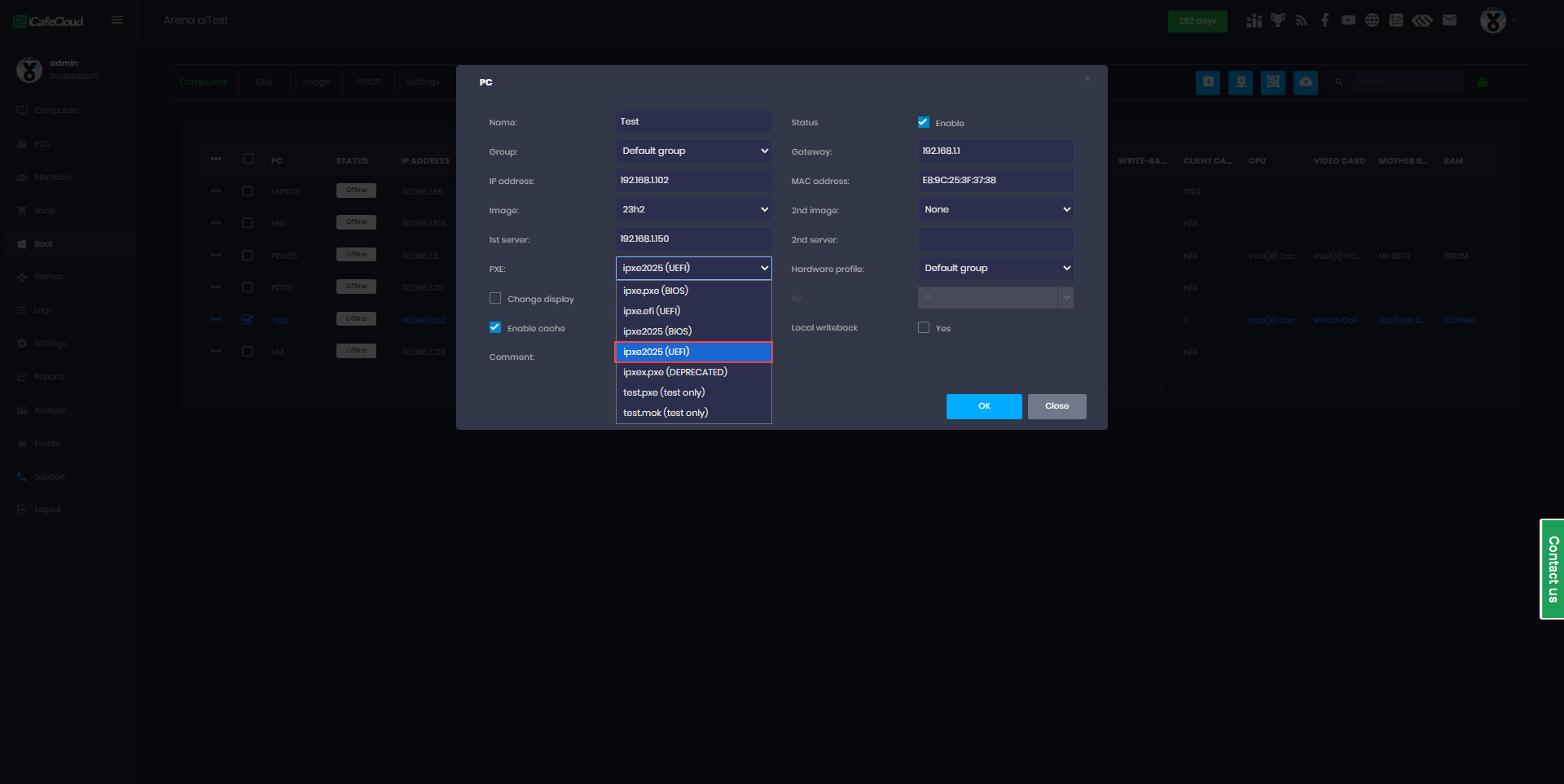
Task: Toggle the Enable status checkbox
Action: [x=924, y=123]
